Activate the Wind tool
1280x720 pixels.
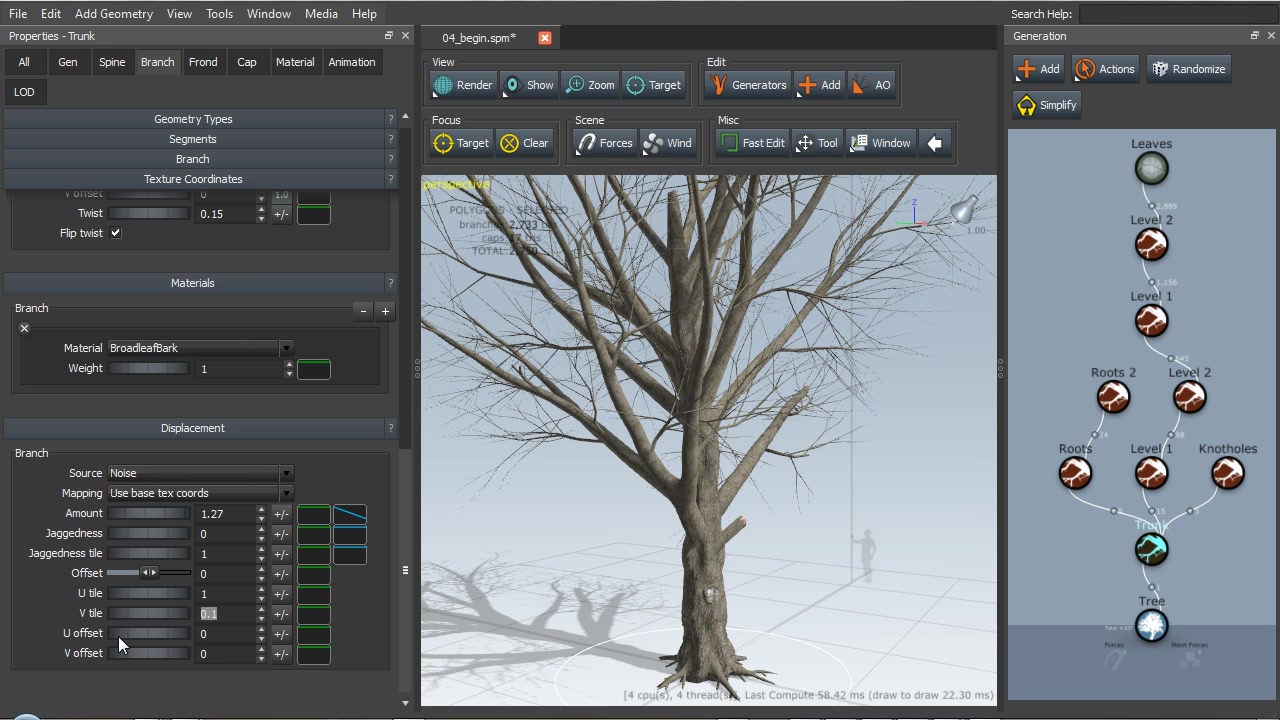click(668, 143)
